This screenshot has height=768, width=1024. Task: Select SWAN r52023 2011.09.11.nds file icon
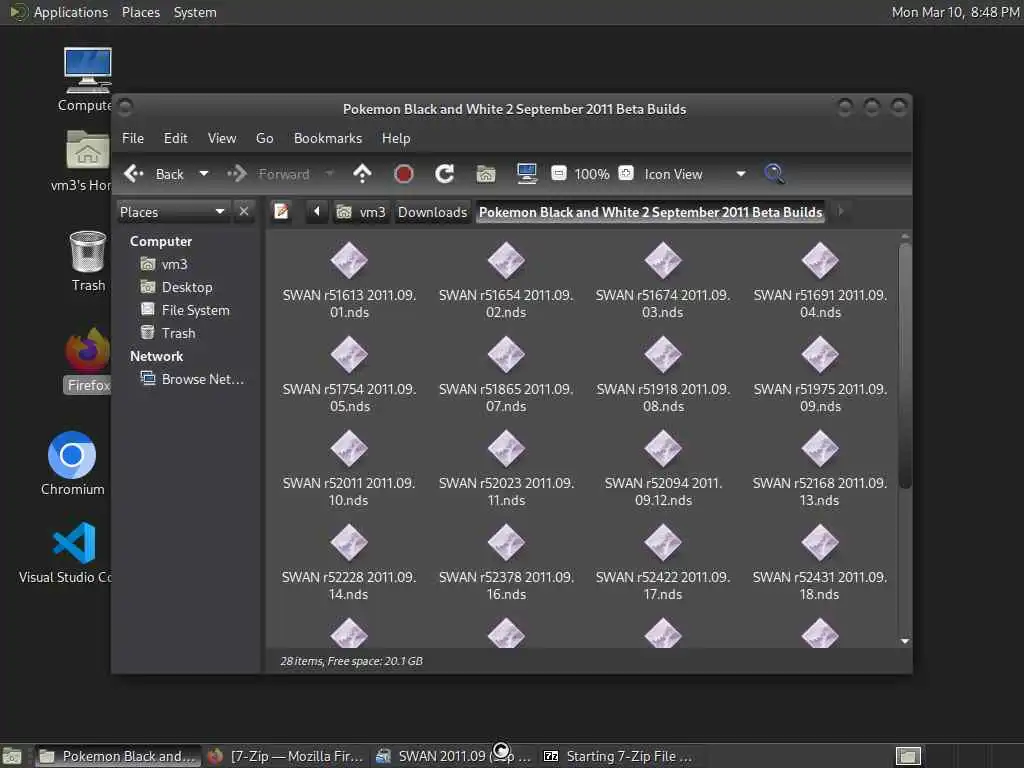[x=506, y=449]
